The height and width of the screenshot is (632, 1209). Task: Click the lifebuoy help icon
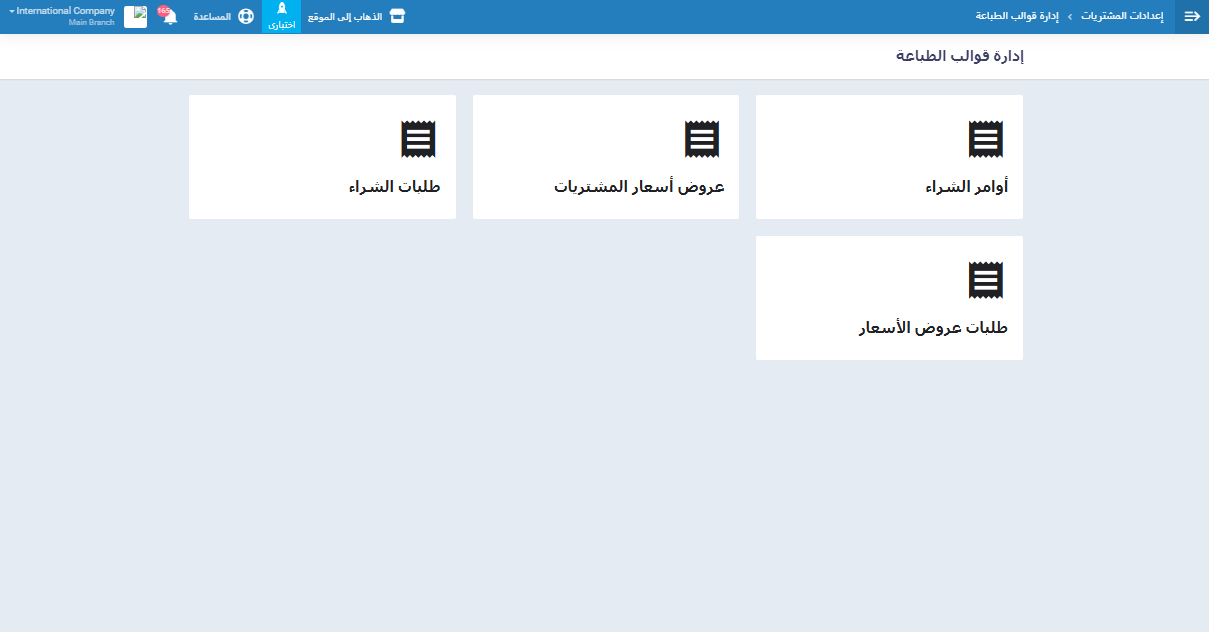tap(246, 17)
